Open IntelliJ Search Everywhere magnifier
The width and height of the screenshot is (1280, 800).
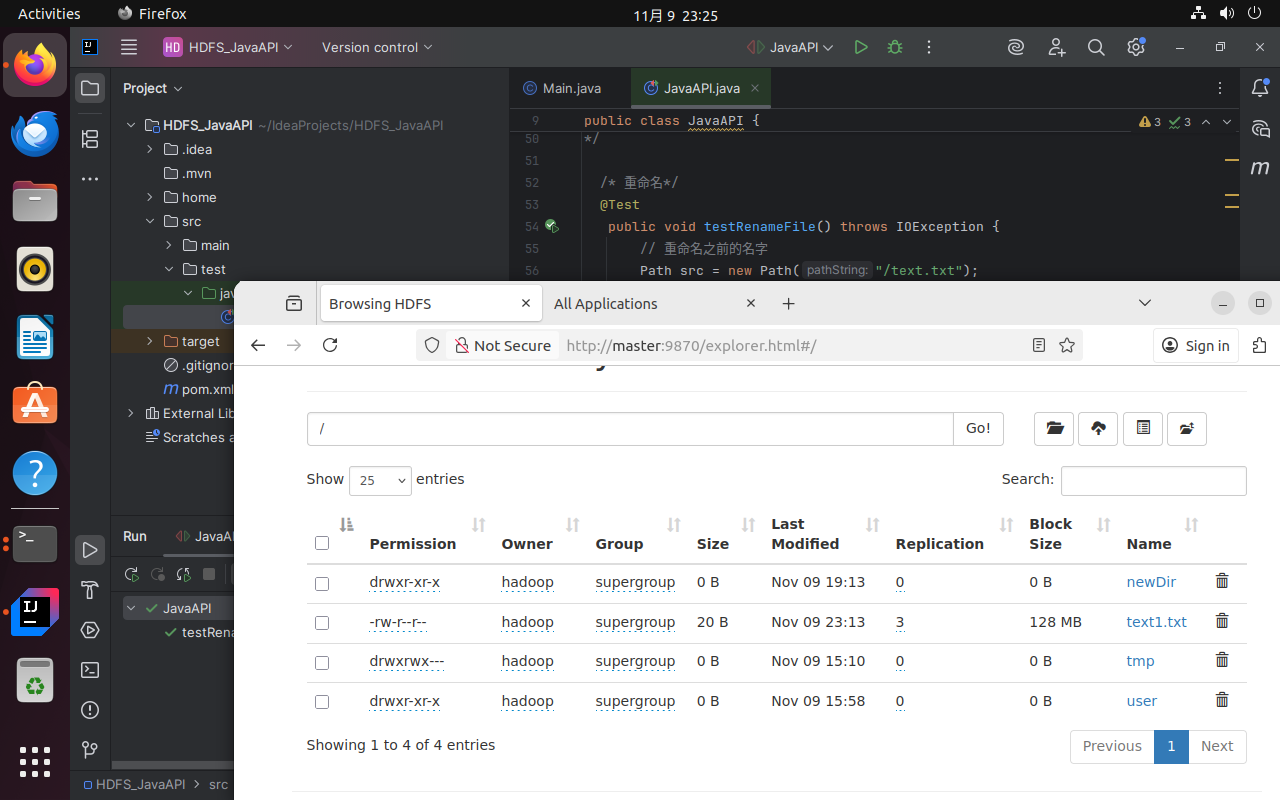tap(1096, 47)
